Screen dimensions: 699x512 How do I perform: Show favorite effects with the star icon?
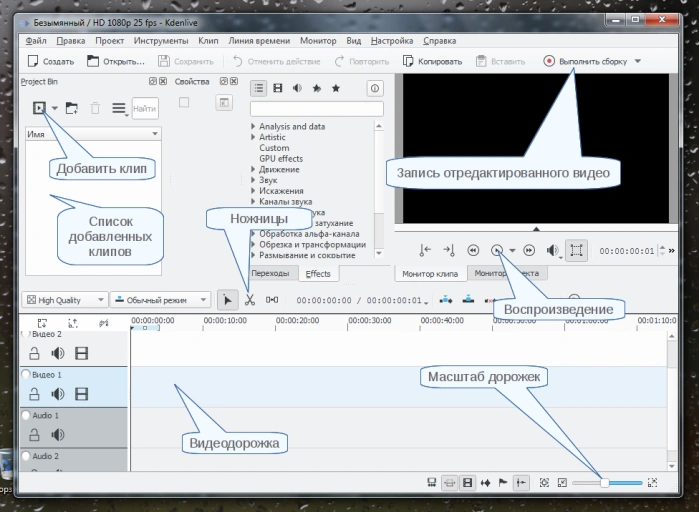tap(336, 88)
